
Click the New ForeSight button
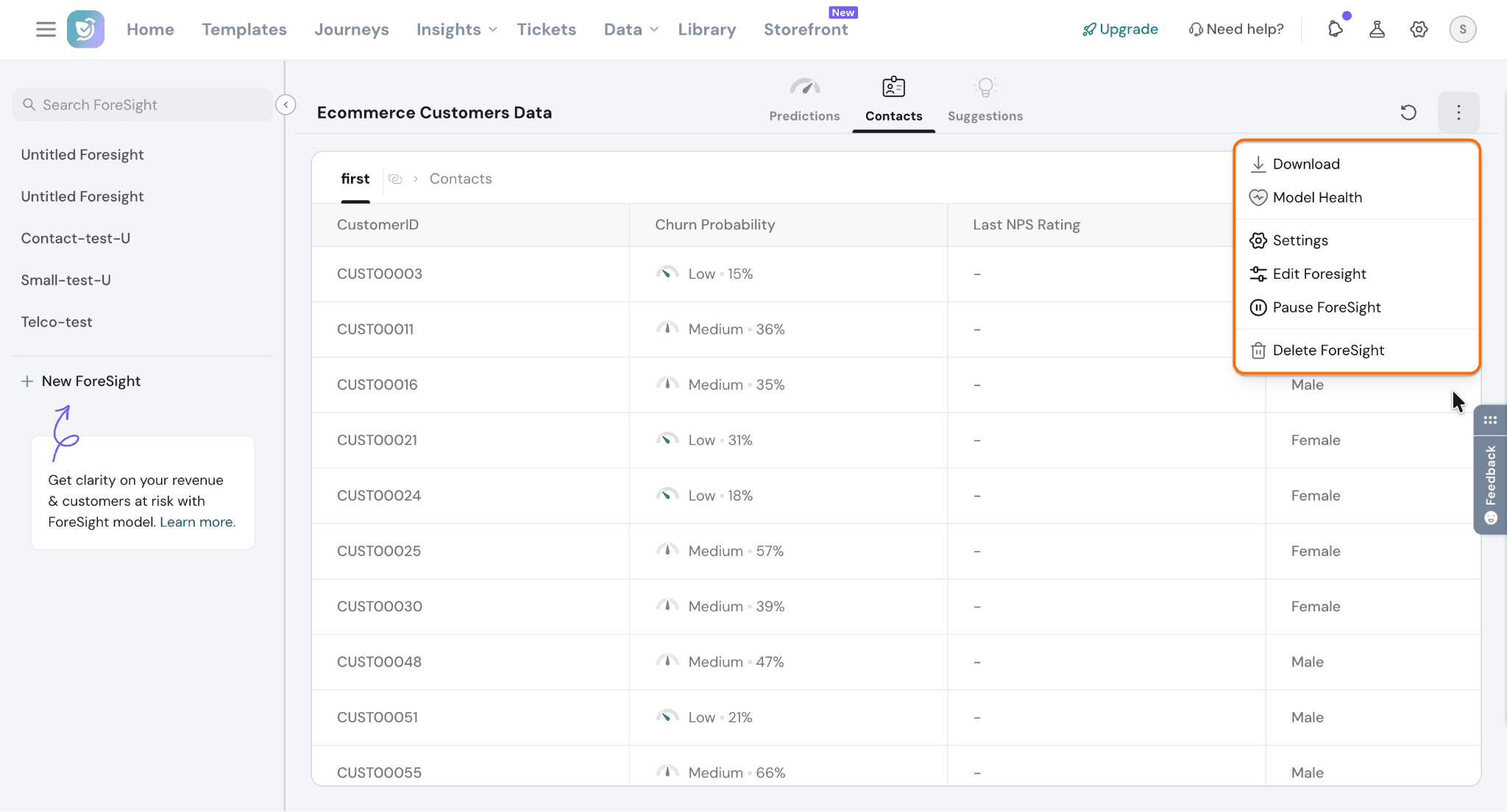click(x=81, y=381)
